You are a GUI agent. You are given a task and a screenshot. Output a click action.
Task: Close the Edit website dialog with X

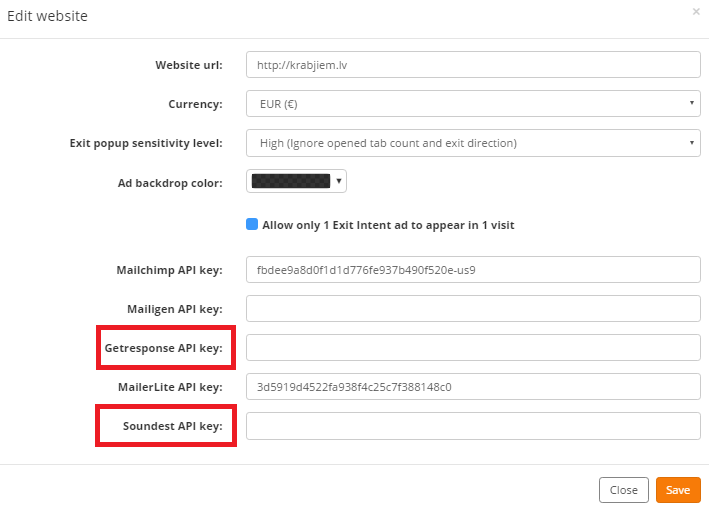[696, 12]
